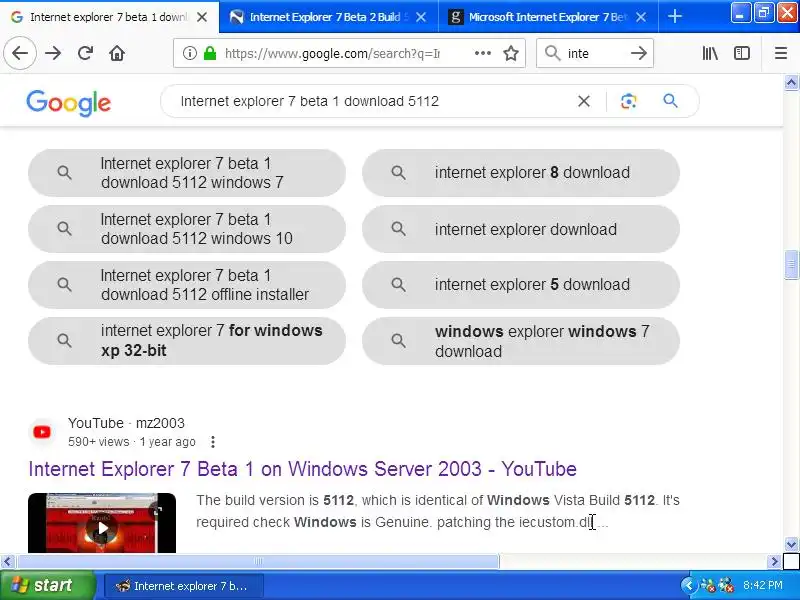Click the vertical scrollbar up arrow
800x600 pixels.
791,83
